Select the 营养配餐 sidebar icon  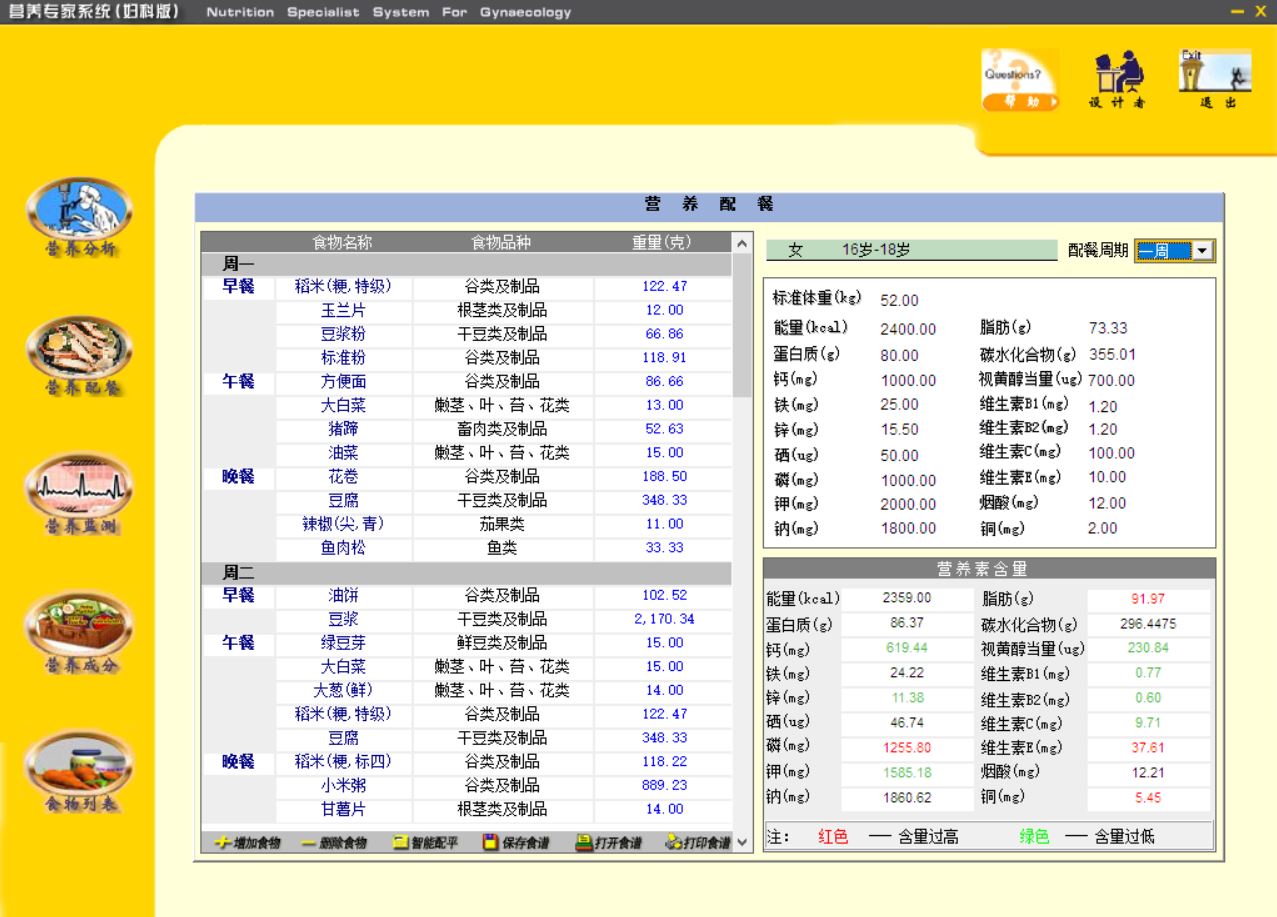pyautogui.click(x=79, y=356)
